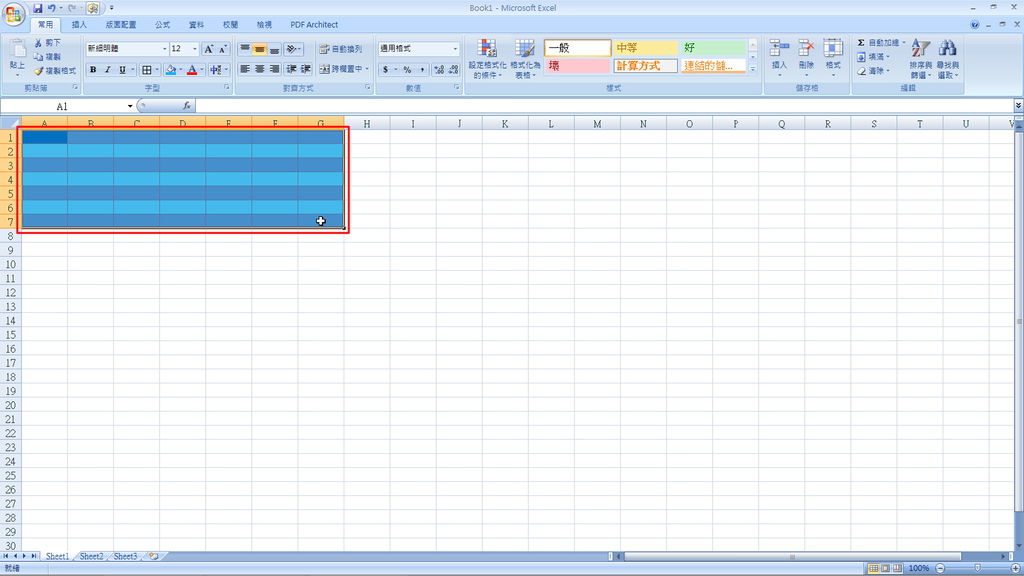Image resolution: width=1024 pixels, height=576 pixels.
Task: Toggle top vertical alignment
Action: click(x=245, y=49)
